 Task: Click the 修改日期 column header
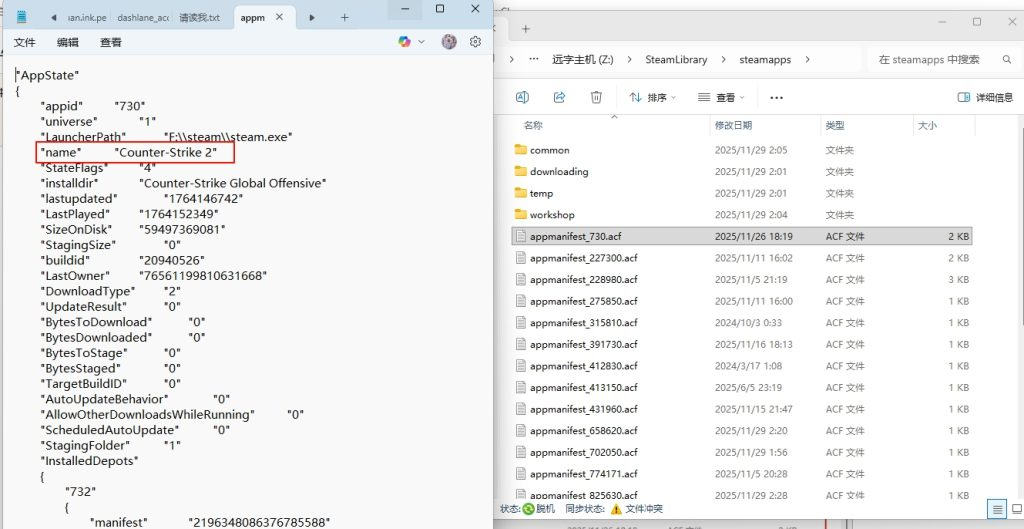point(732,126)
